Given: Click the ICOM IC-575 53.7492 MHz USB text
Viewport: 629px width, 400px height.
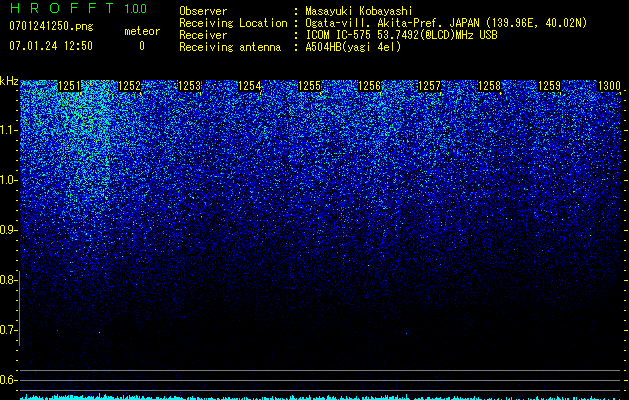Looking at the screenshot, I should [x=401, y=35].
